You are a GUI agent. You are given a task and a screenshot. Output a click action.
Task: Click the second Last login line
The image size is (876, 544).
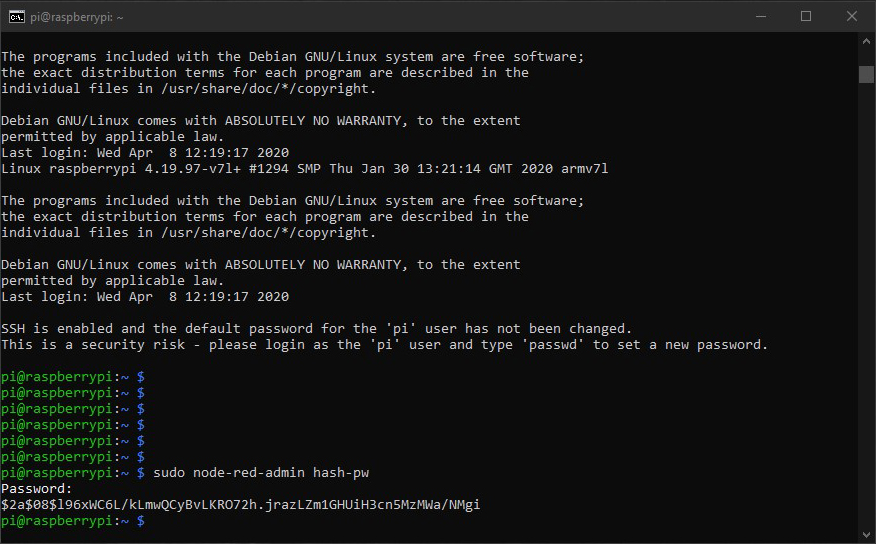click(x=145, y=297)
